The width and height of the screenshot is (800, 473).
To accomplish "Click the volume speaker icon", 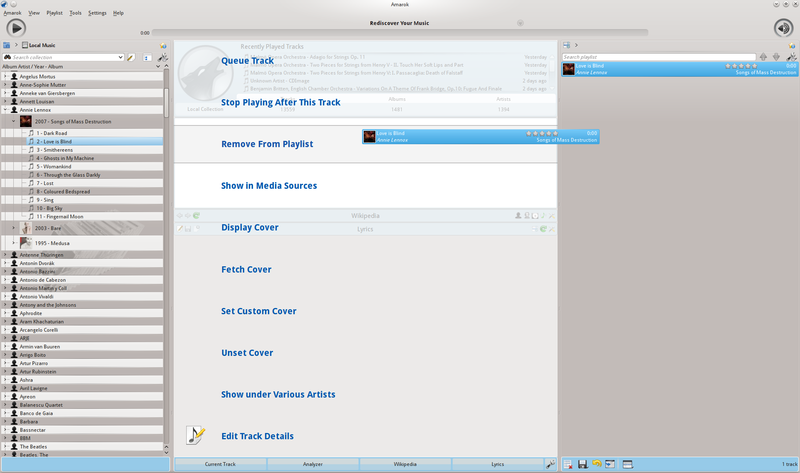I will point(783,28).
